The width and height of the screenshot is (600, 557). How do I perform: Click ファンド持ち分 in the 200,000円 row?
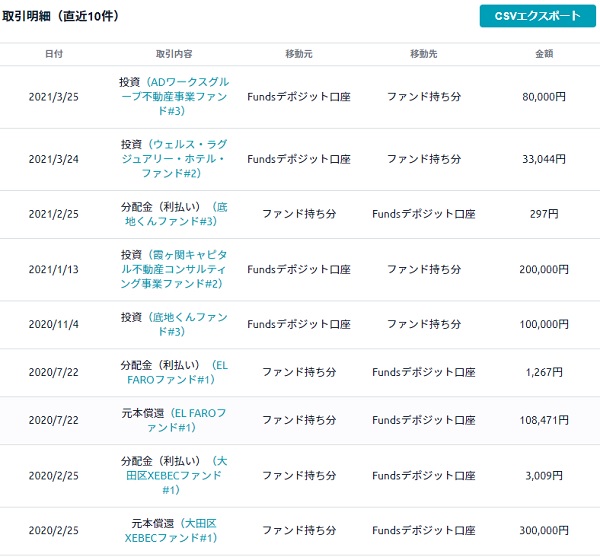coord(424,269)
